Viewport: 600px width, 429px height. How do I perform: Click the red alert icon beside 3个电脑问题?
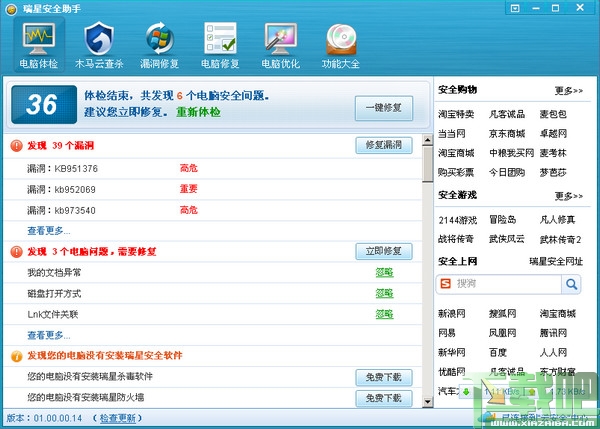[x=16, y=251]
